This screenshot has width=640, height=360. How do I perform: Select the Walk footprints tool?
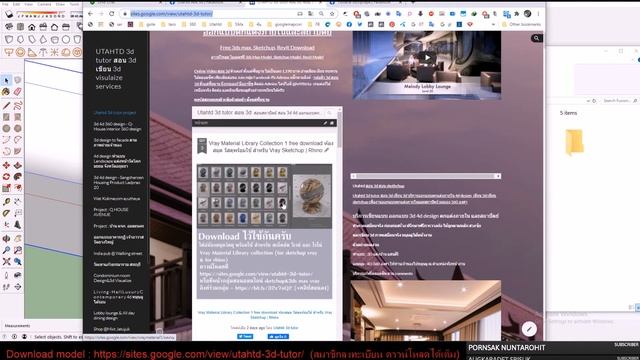coord(6,287)
